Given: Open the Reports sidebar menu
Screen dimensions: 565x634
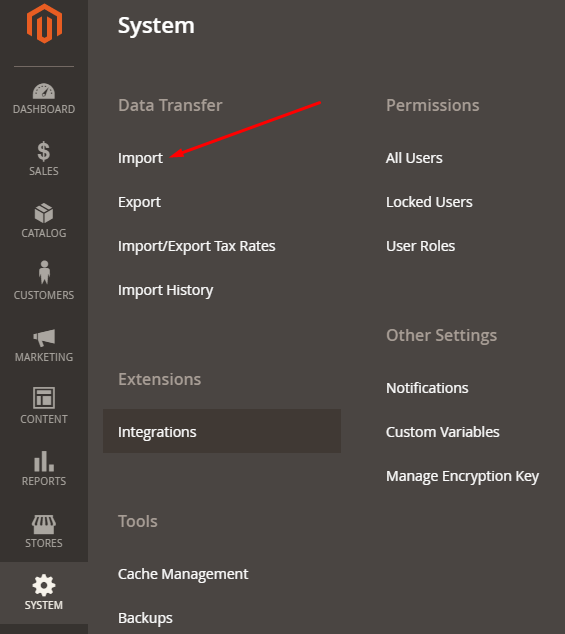Looking at the screenshot, I should pyautogui.click(x=44, y=469).
